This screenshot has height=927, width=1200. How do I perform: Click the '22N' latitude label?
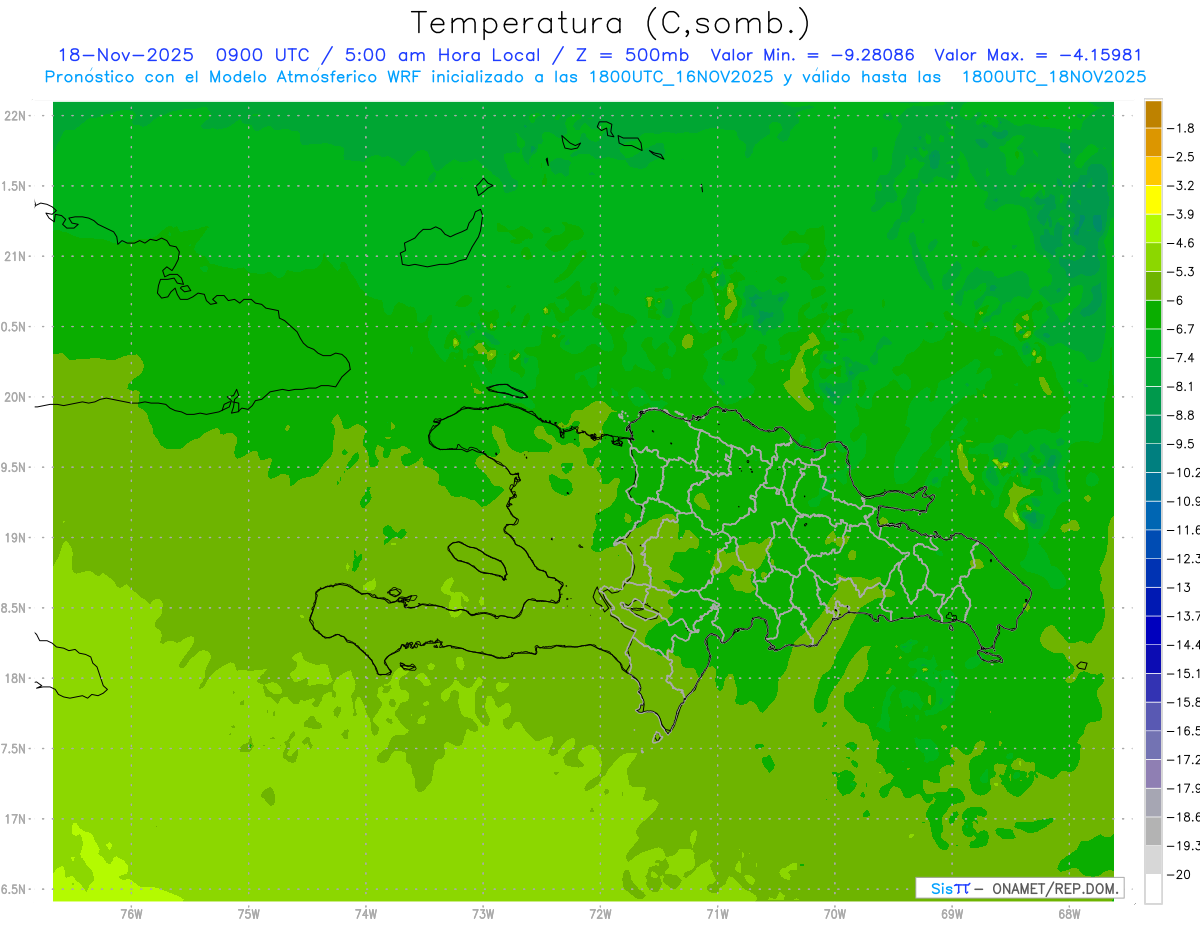pos(16,116)
